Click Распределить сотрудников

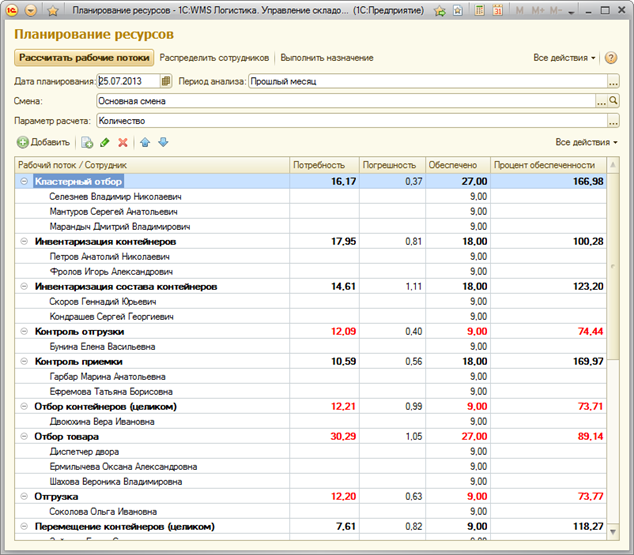214,58
